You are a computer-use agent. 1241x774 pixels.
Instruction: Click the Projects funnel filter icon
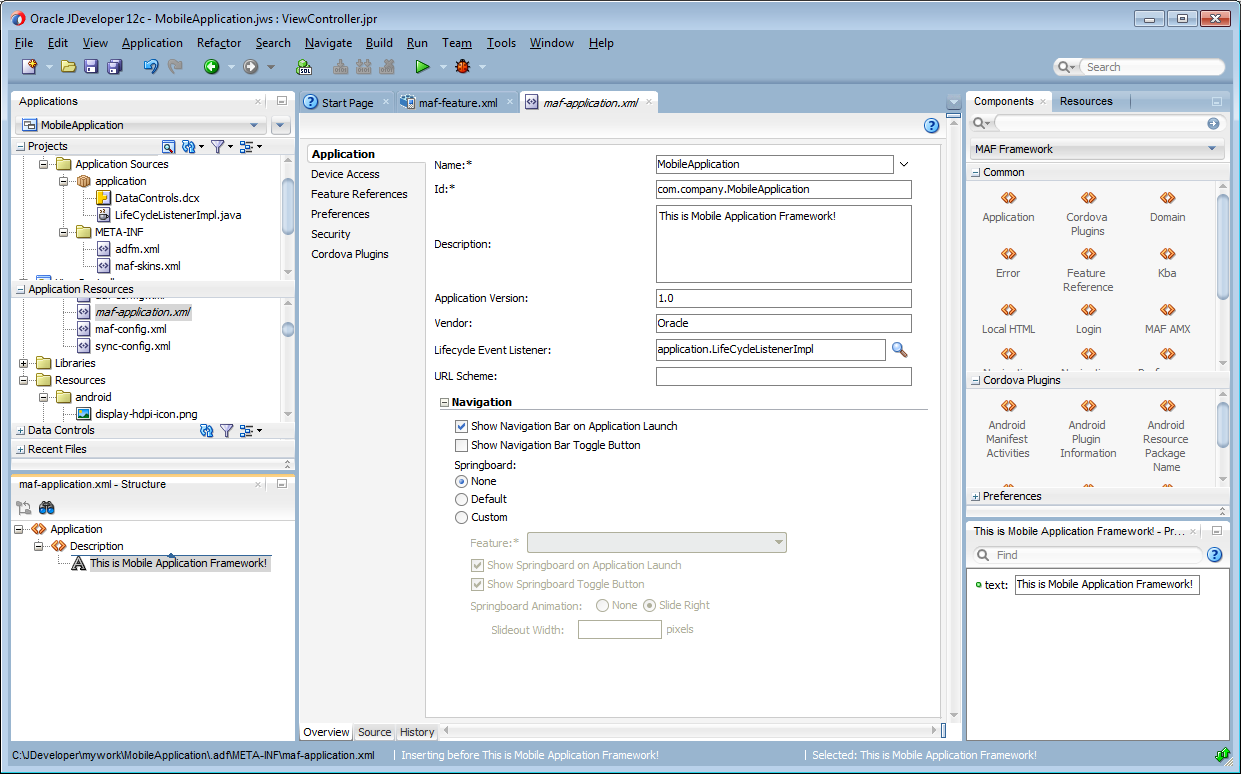(x=217, y=146)
